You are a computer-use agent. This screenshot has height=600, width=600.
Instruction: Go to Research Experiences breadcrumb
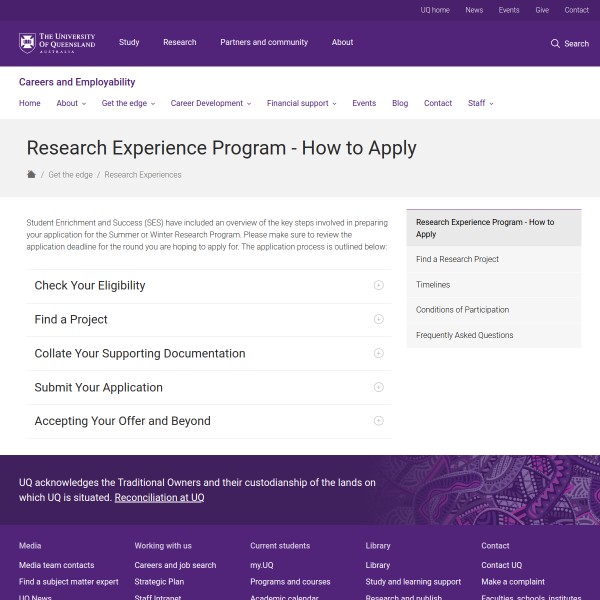click(x=143, y=174)
